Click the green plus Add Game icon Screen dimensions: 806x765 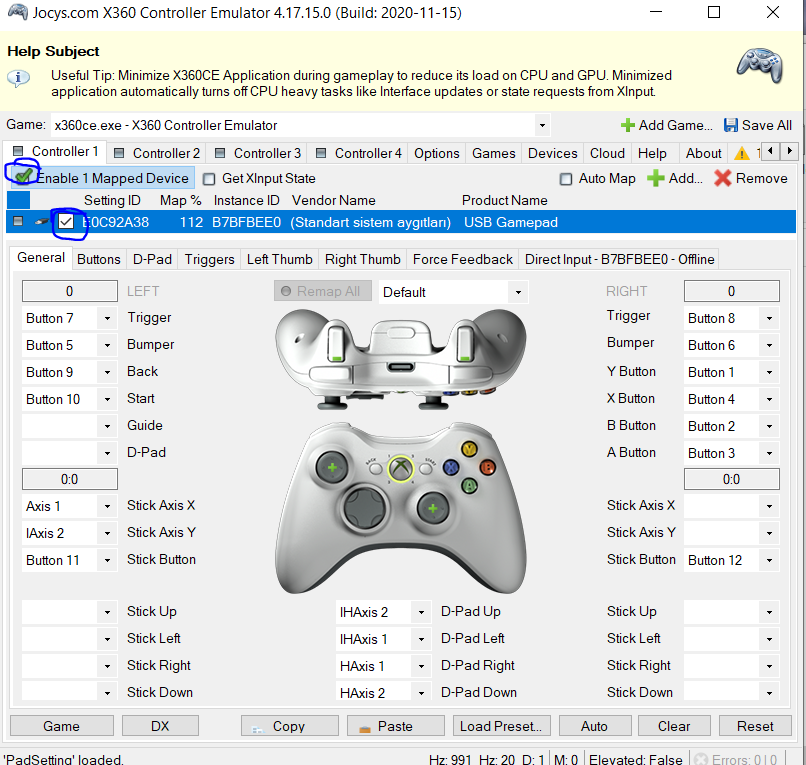(x=628, y=125)
